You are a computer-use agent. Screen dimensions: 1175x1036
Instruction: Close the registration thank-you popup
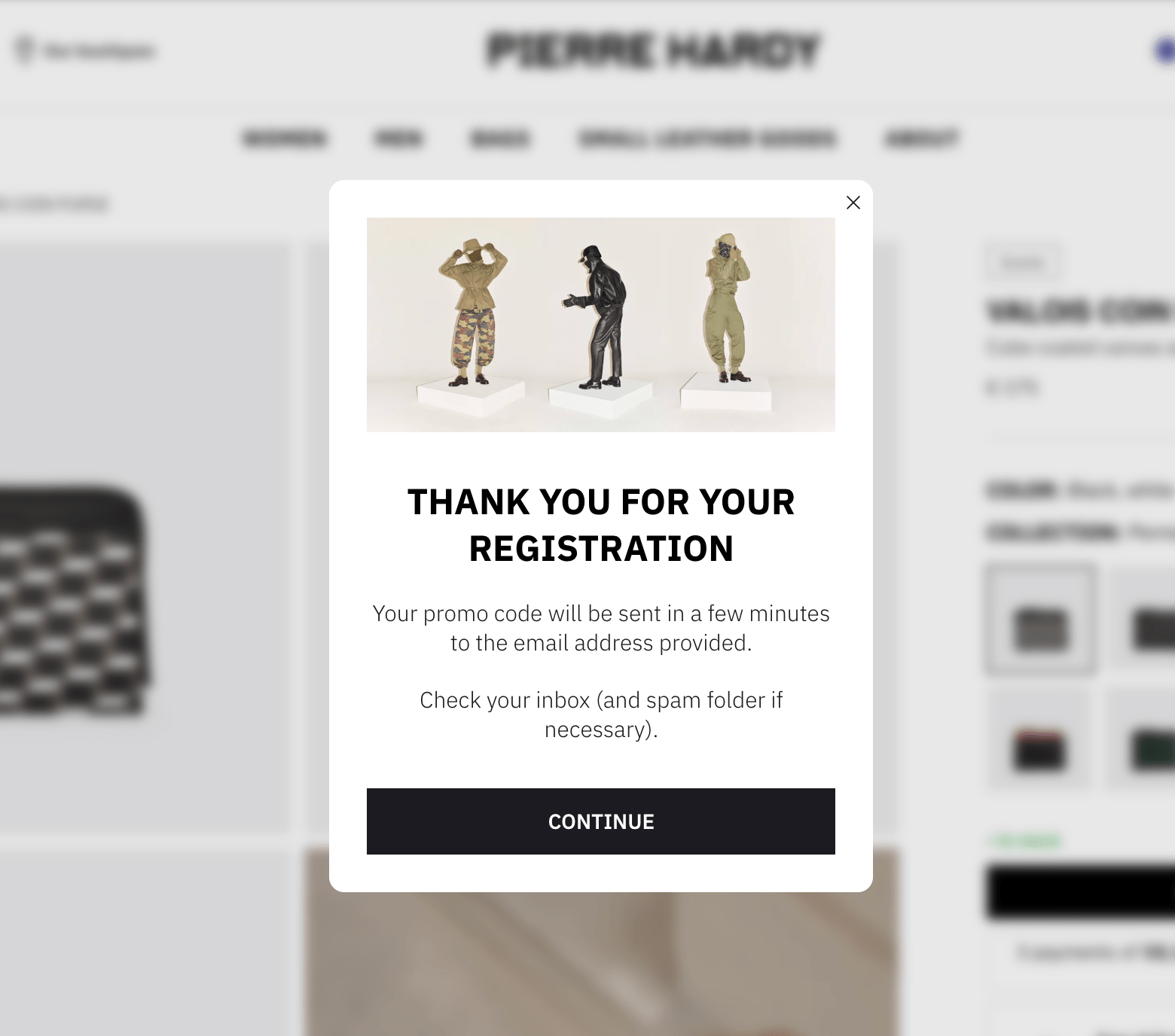pyautogui.click(x=853, y=203)
